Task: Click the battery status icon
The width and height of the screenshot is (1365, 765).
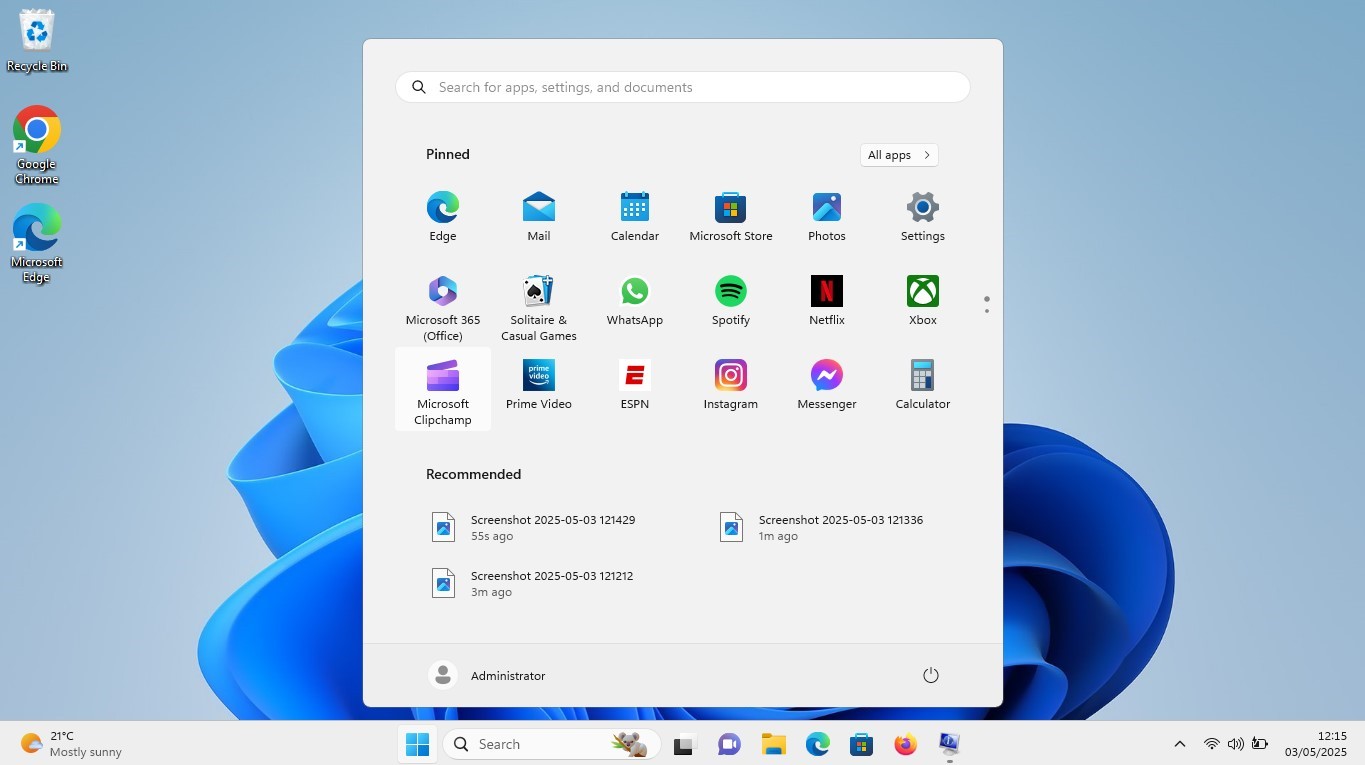Action: [1260, 744]
